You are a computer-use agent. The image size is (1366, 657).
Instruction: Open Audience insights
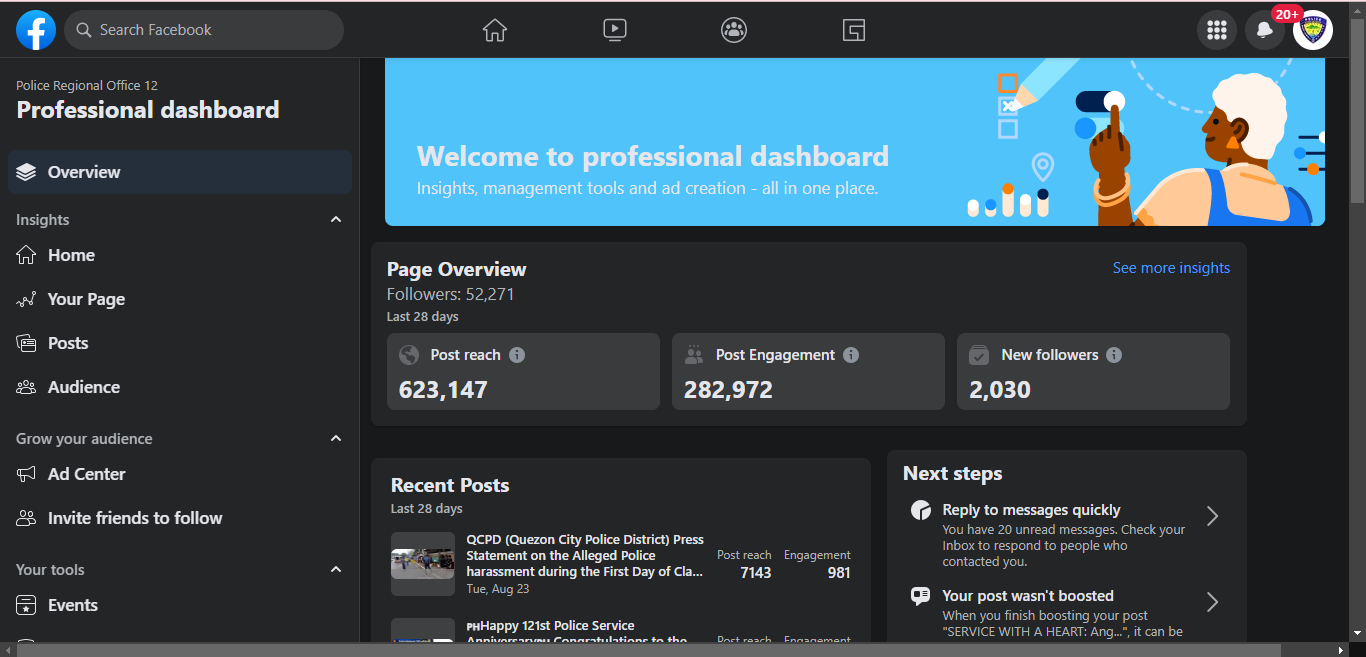(180, 387)
